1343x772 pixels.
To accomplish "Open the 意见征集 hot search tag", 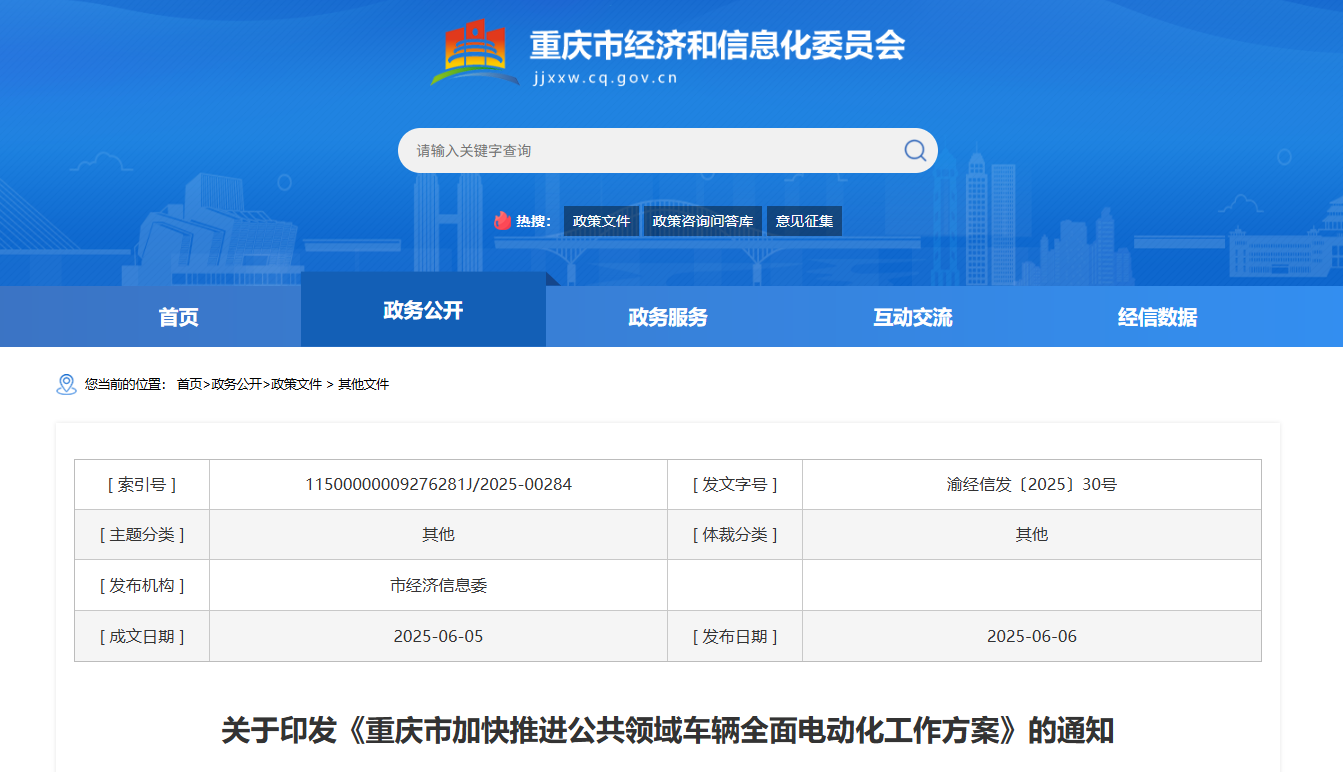I will click(804, 221).
